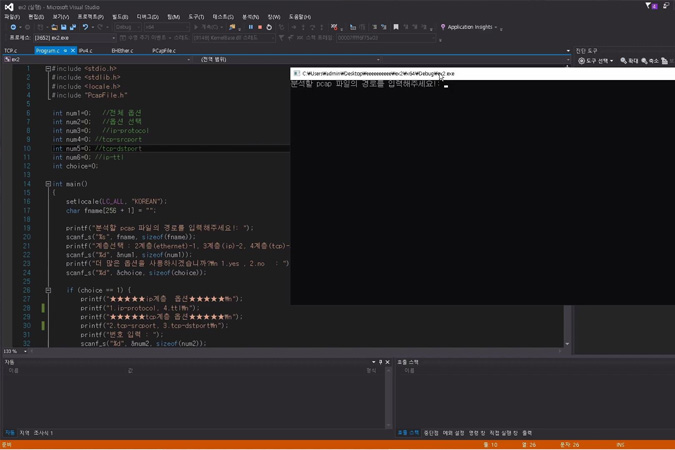Click the feedback icon at top right

(x=666, y=6)
